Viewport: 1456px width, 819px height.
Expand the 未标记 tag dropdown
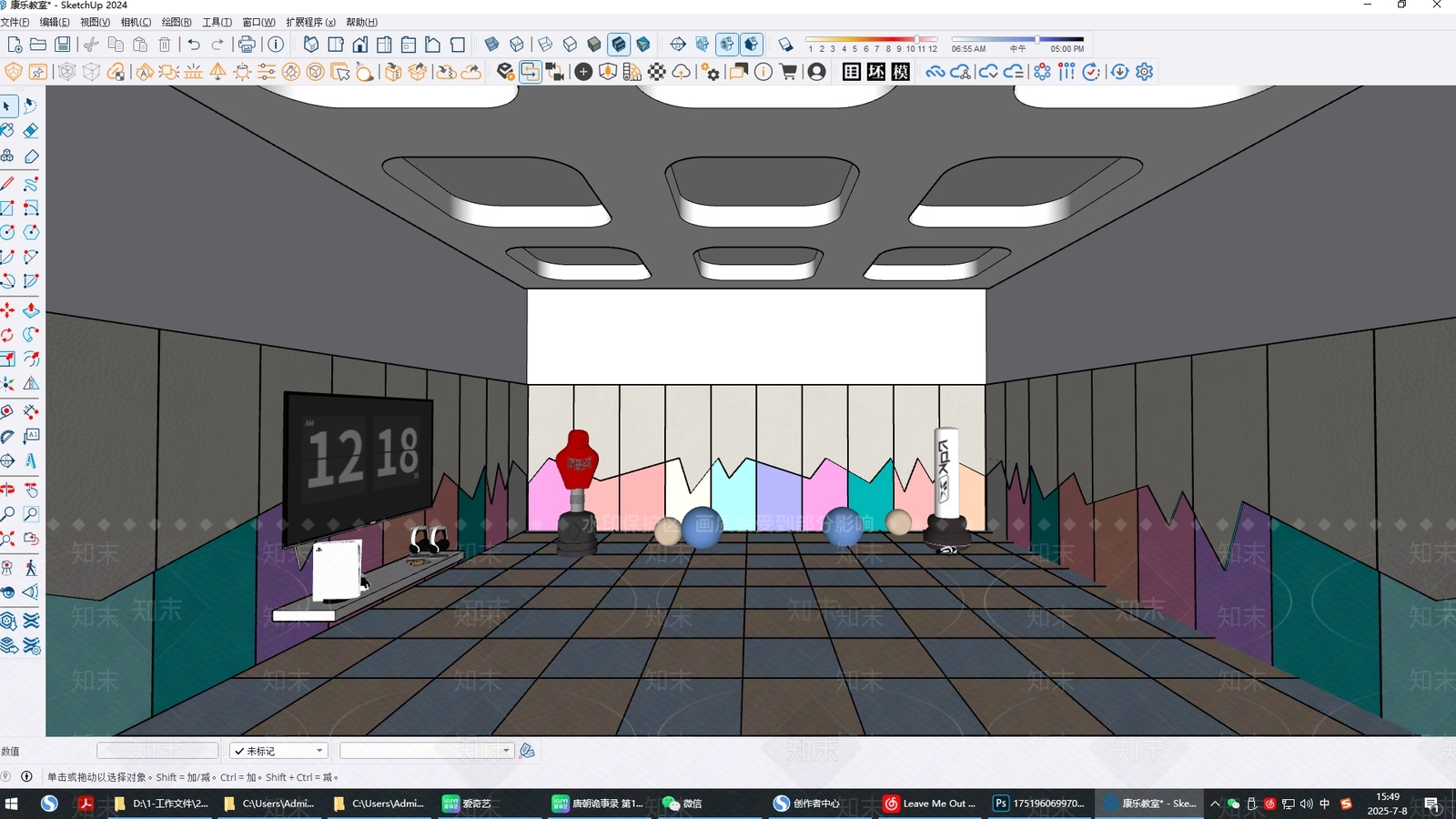[x=278, y=751]
